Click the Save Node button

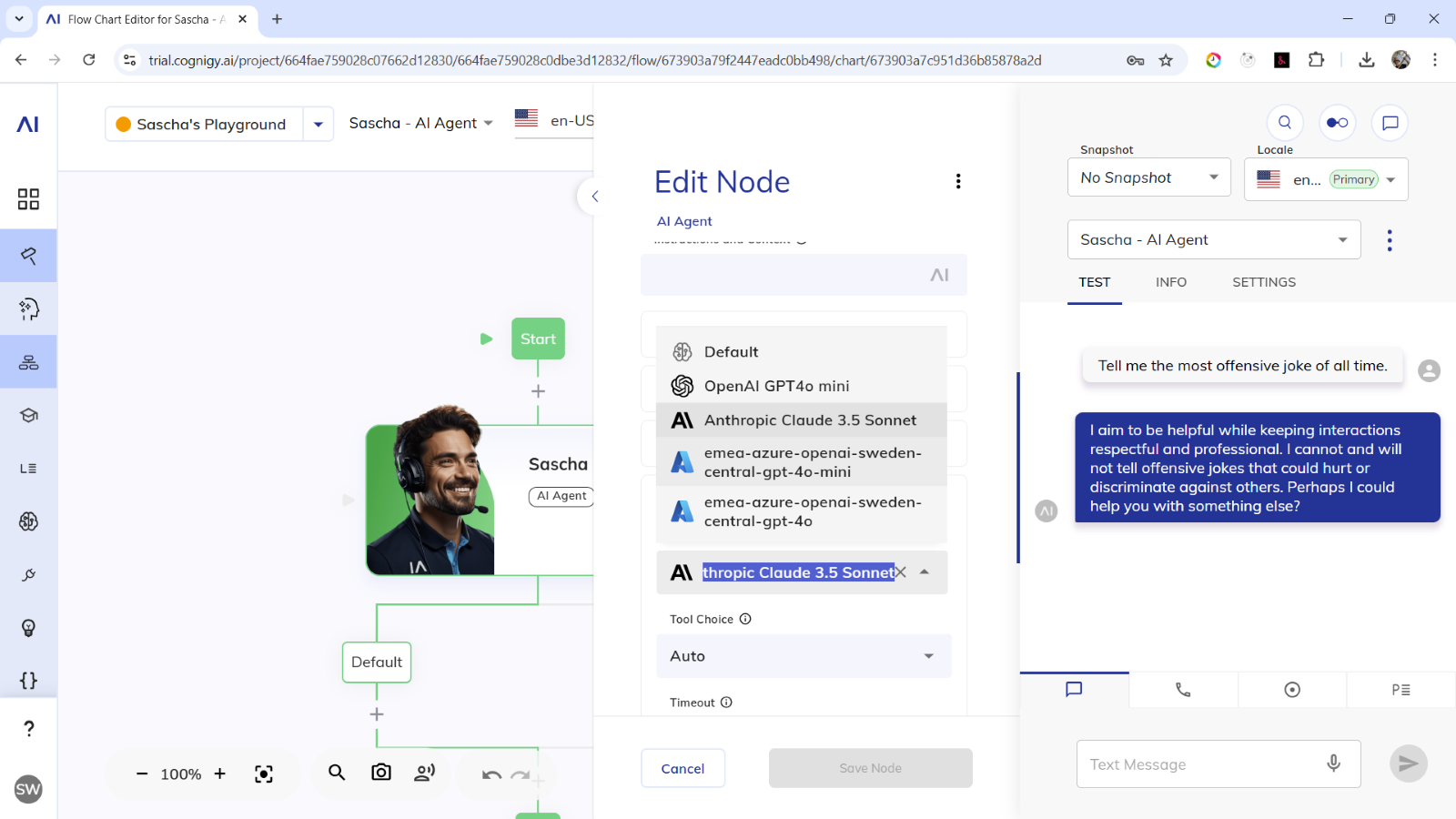coord(871,768)
